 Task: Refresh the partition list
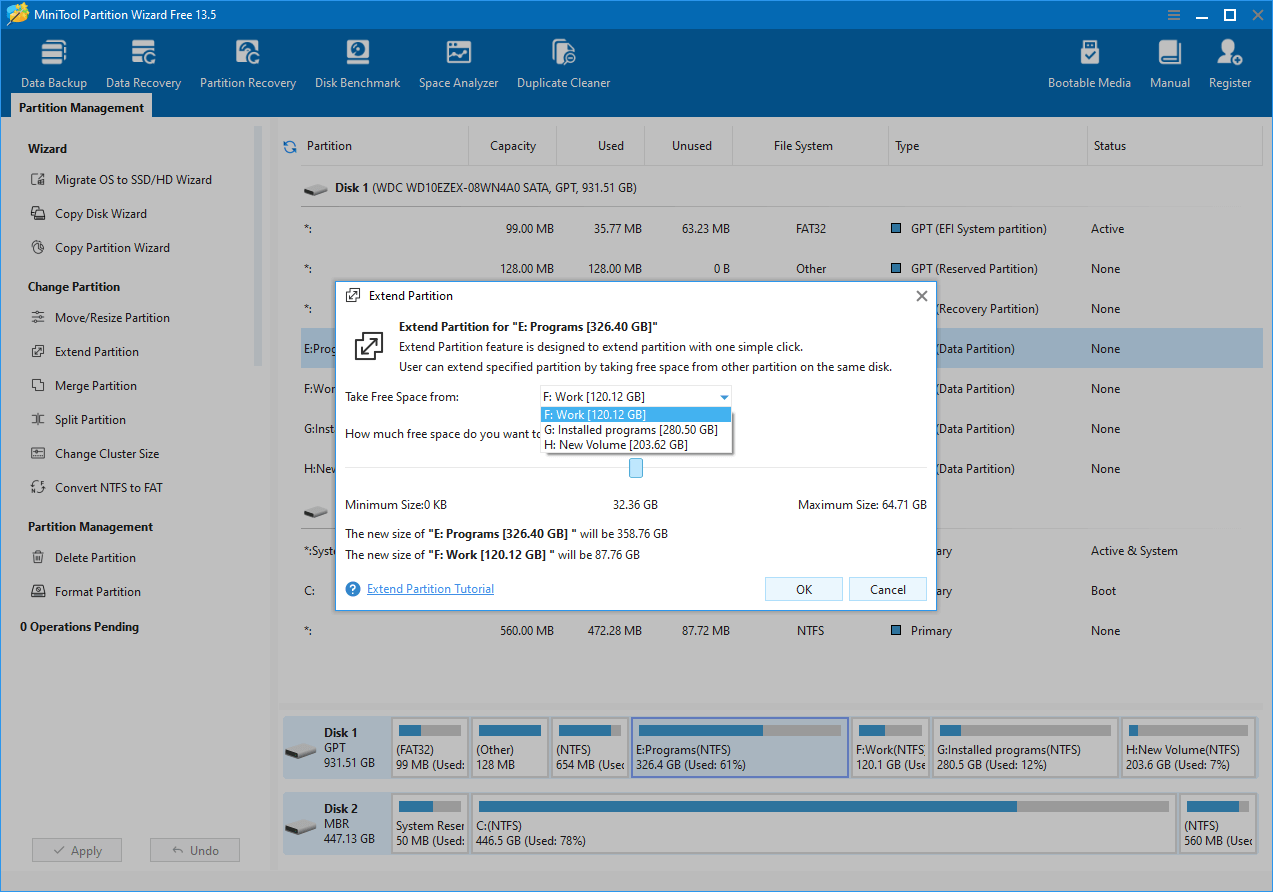pyautogui.click(x=290, y=146)
